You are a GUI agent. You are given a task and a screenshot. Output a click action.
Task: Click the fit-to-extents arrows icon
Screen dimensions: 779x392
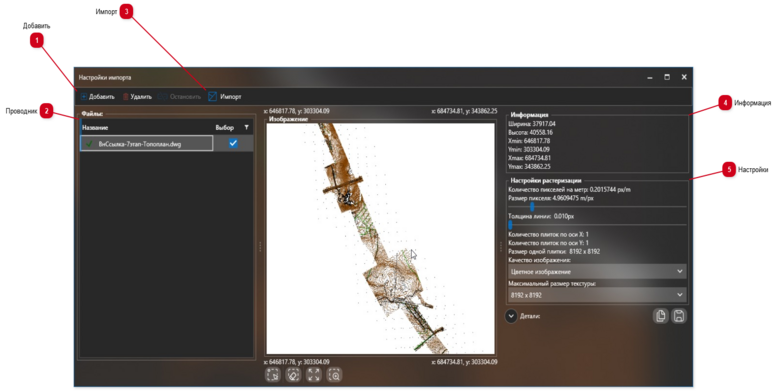[x=314, y=375]
